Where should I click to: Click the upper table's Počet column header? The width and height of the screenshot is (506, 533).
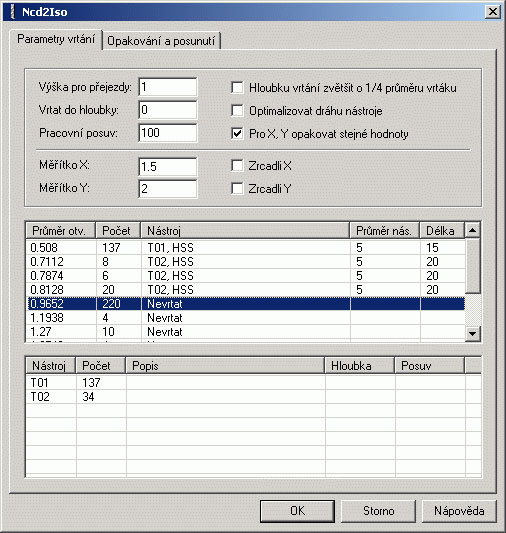[x=118, y=231]
